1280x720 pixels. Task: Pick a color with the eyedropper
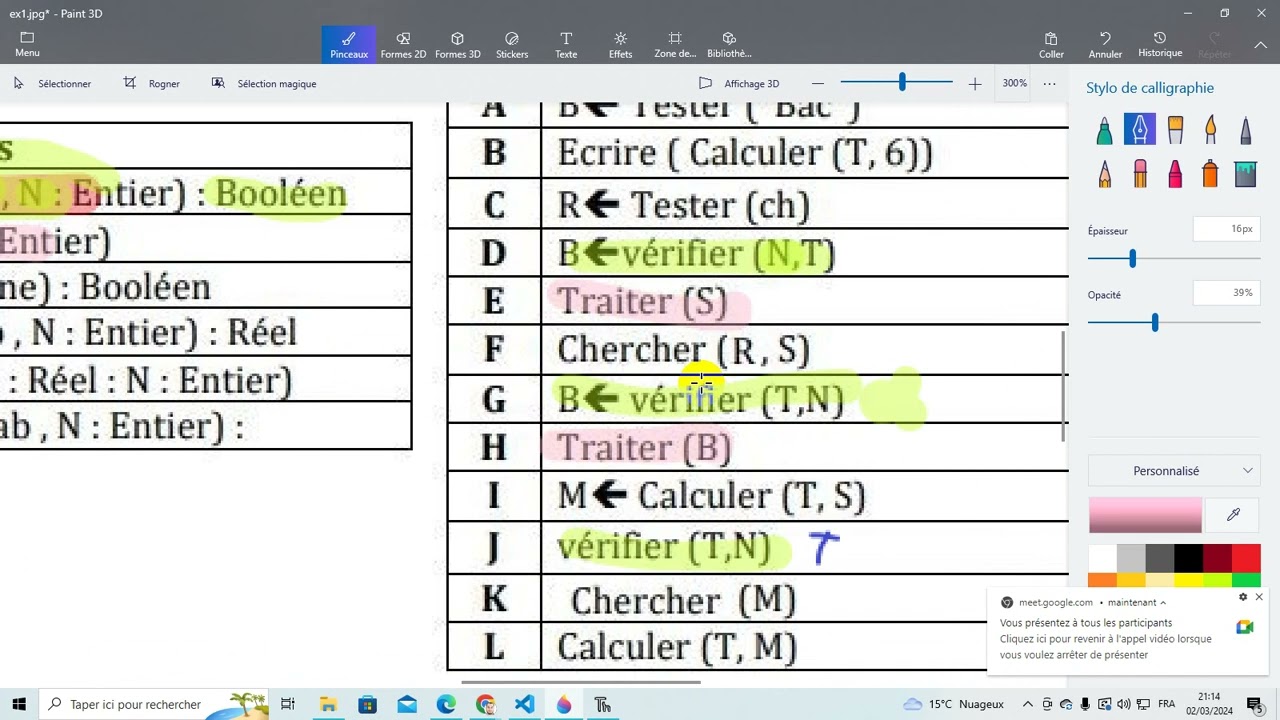[x=1233, y=515]
